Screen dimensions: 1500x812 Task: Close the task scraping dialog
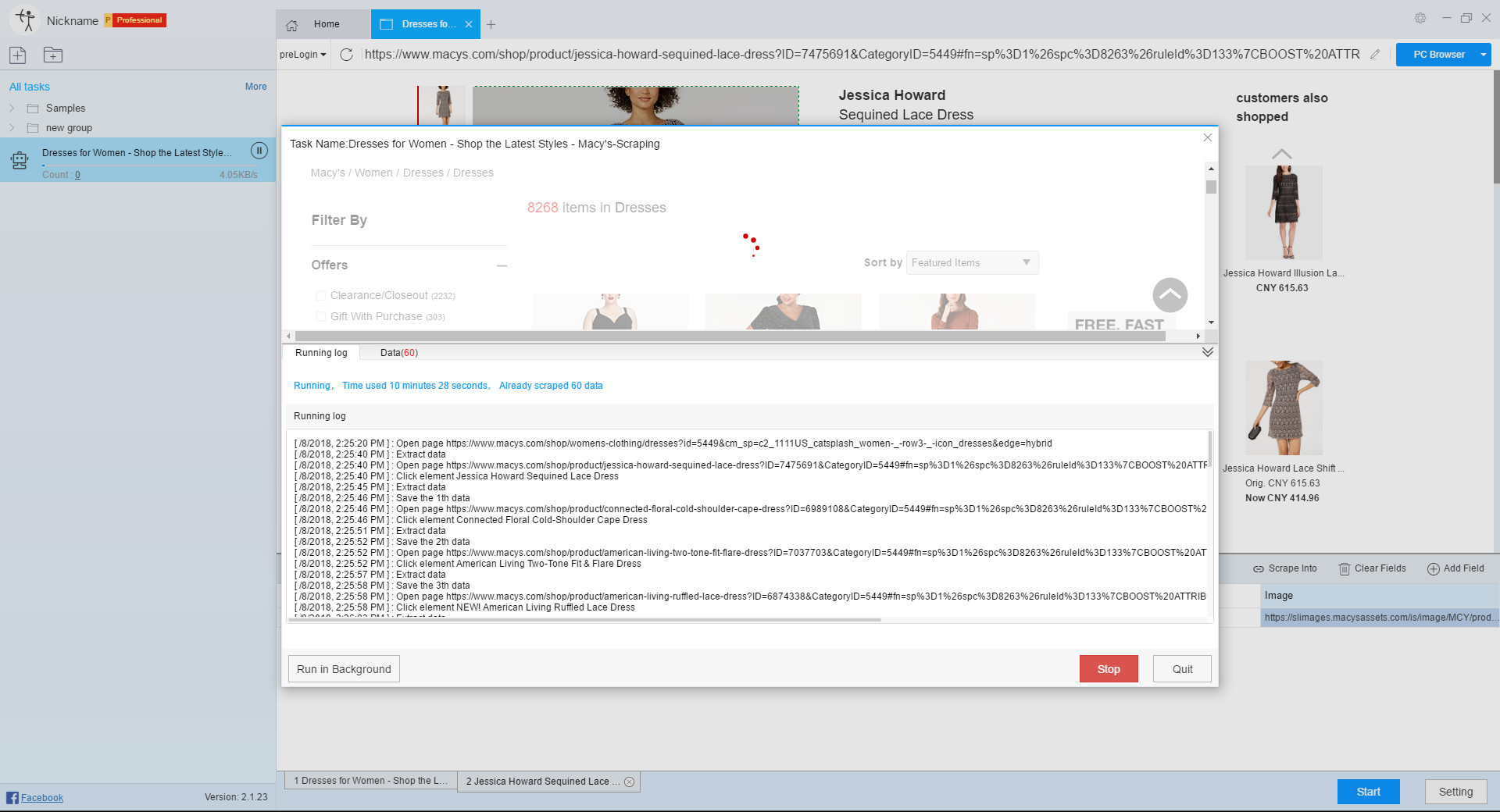(x=1208, y=137)
